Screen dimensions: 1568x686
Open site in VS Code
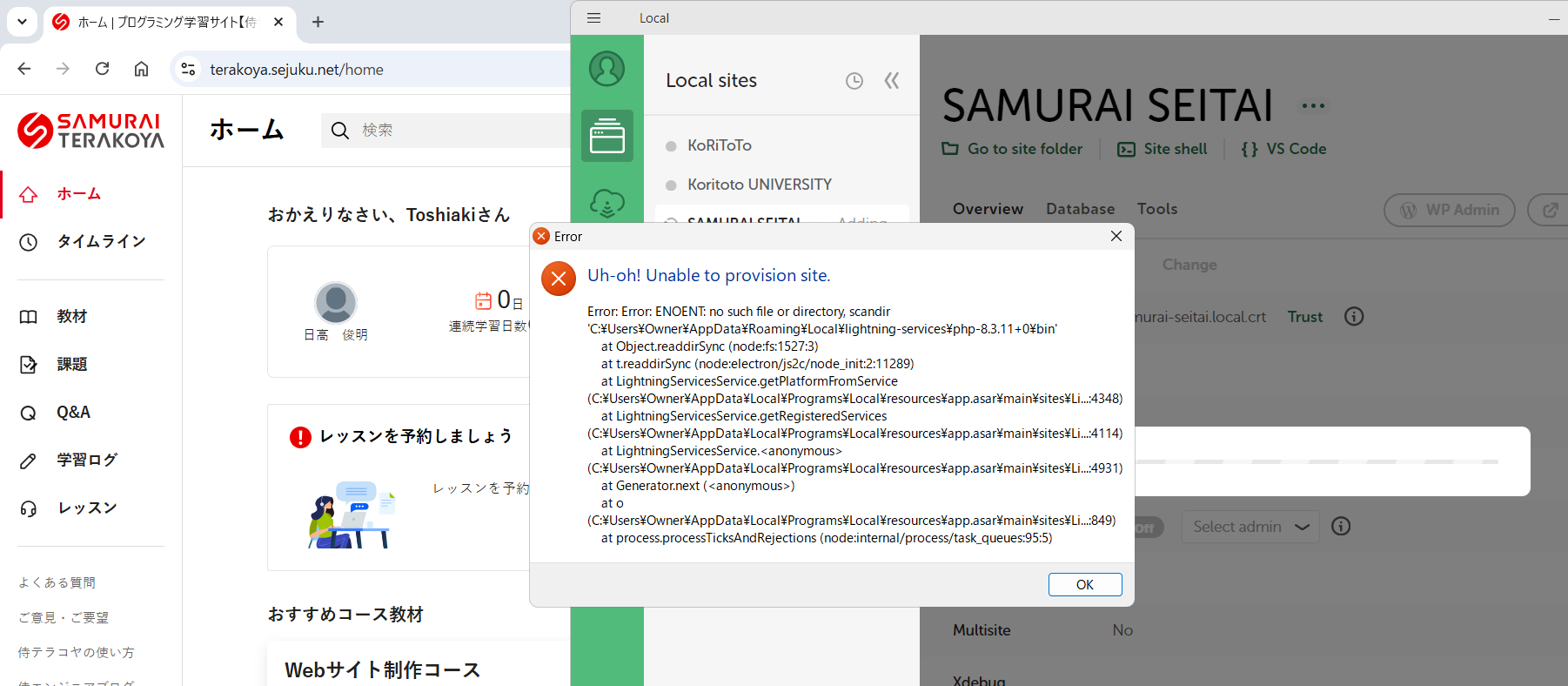click(x=1283, y=149)
